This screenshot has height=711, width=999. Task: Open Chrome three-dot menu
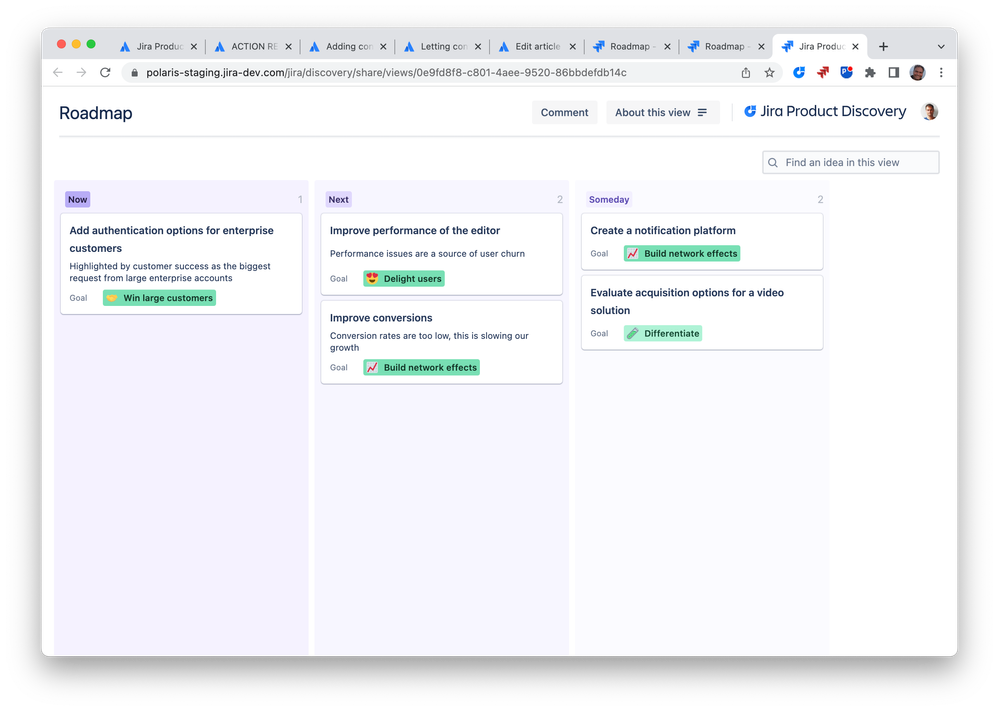pos(941,73)
